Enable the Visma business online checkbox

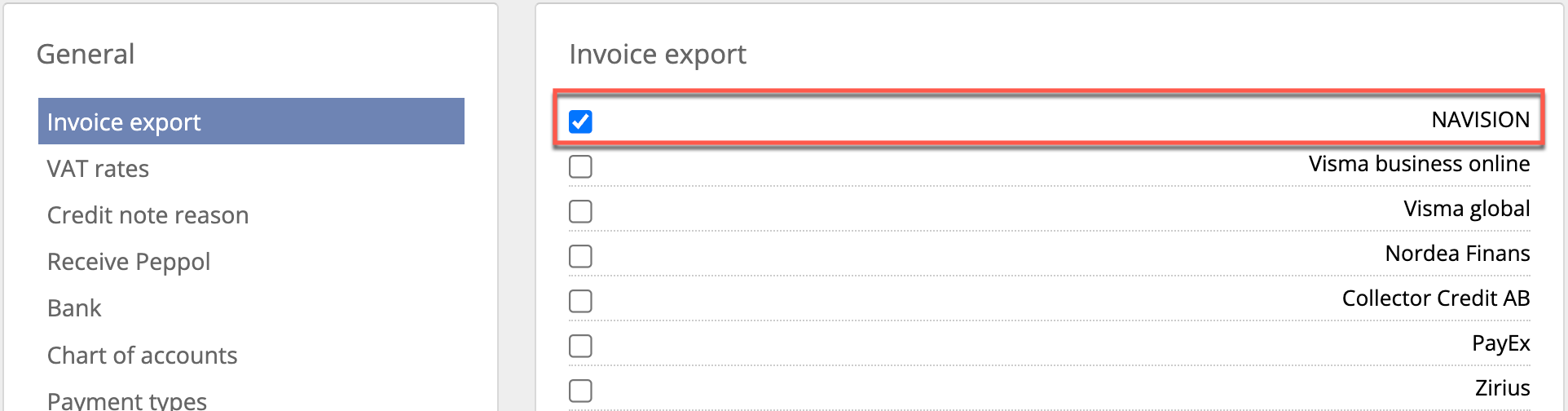(x=580, y=166)
